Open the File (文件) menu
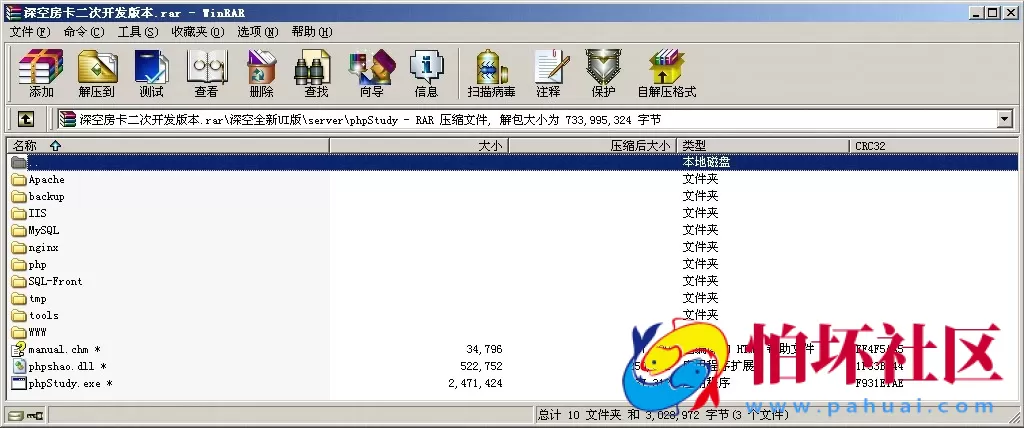Image resolution: width=1024 pixels, height=428 pixels. coord(30,32)
